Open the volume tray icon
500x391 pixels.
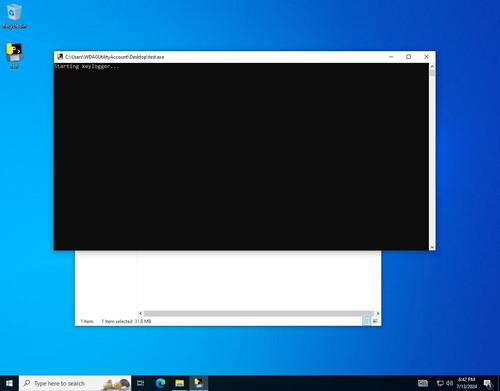(449, 383)
